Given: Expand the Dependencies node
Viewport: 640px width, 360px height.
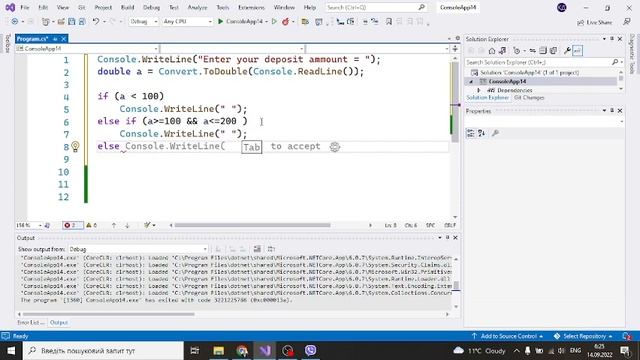Looking at the screenshot, I should (479, 90).
